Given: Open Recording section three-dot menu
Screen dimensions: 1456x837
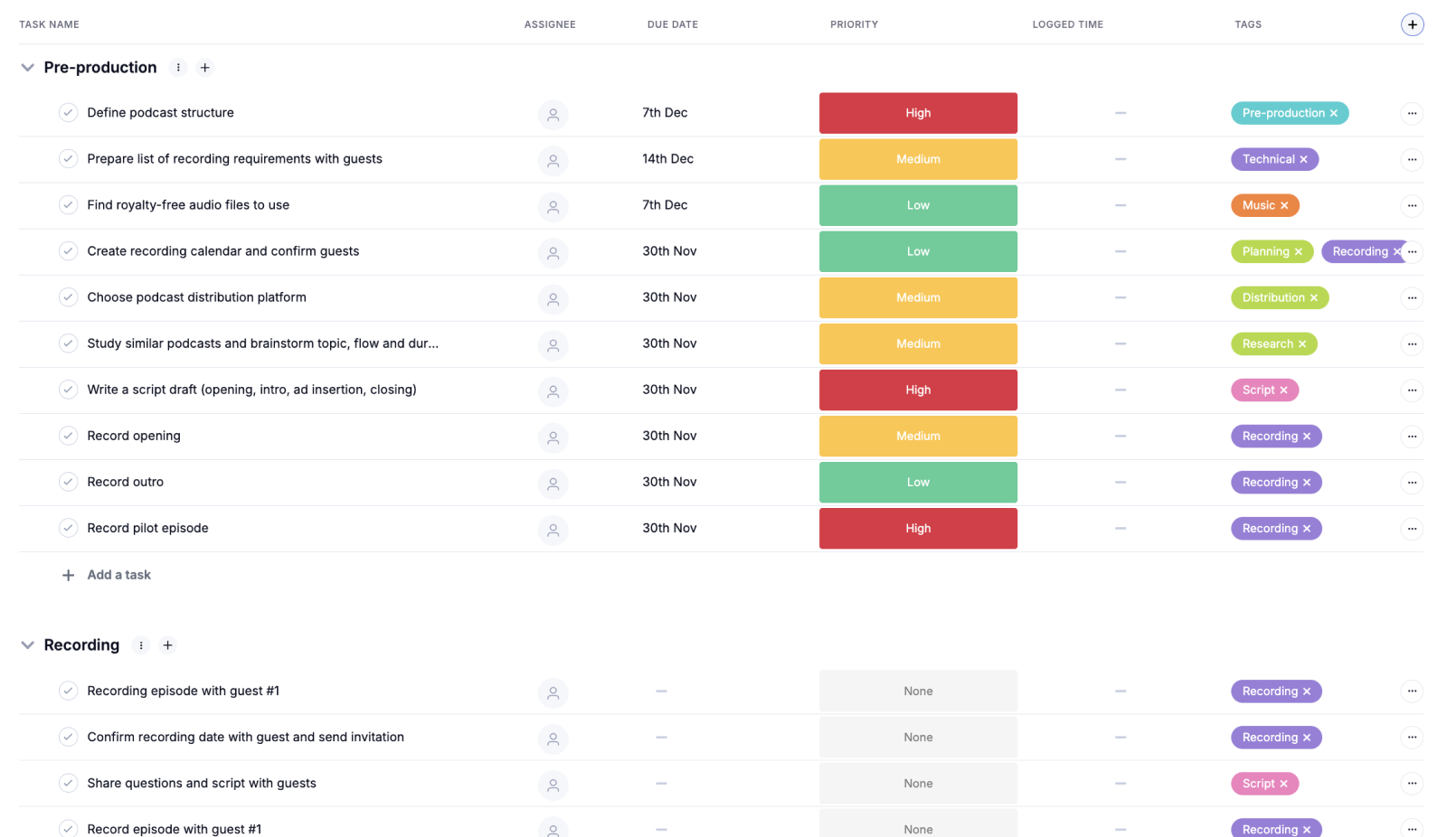Looking at the screenshot, I should (x=141, y=645).
